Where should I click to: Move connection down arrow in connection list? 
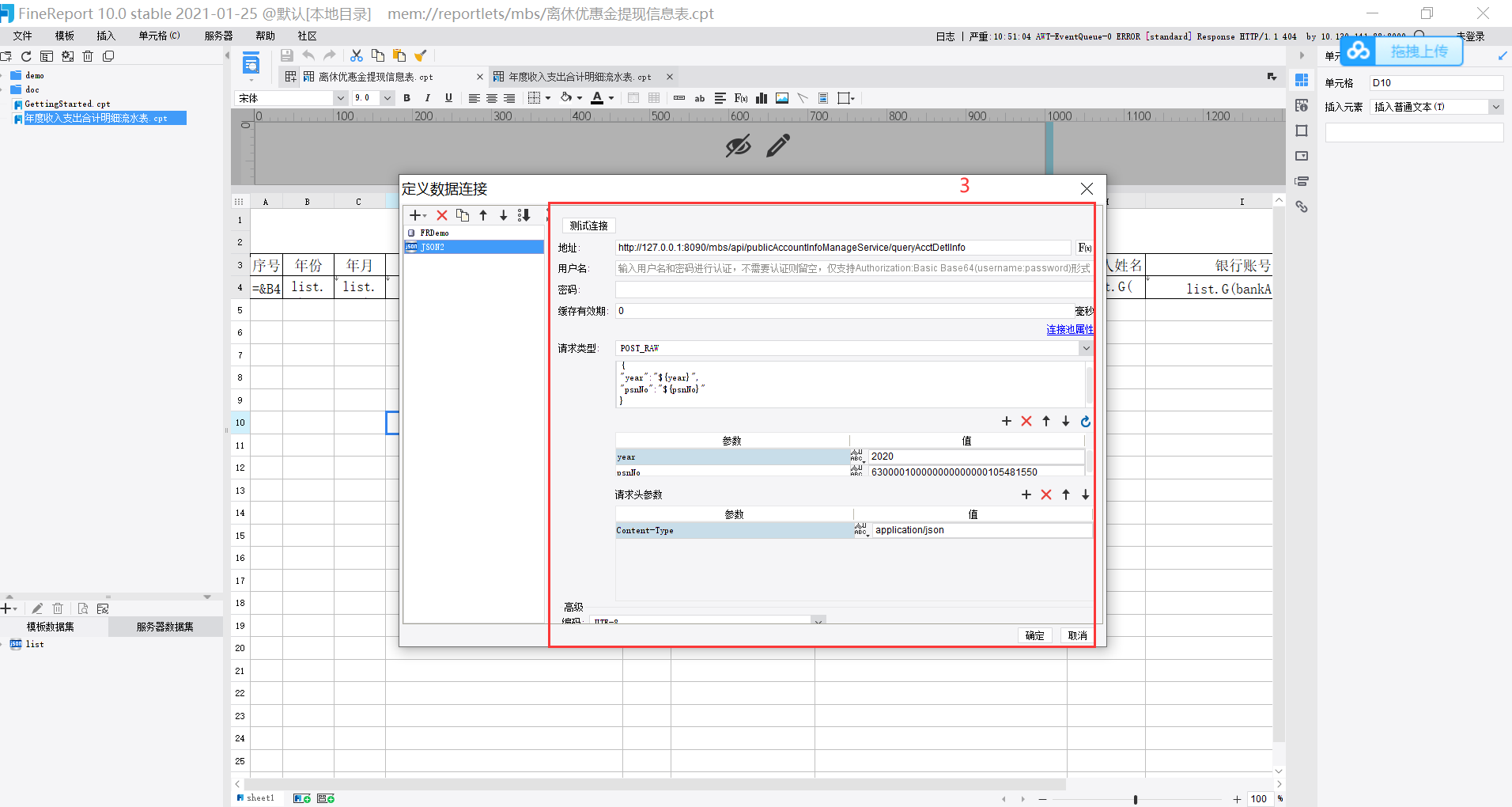tap(504, 215)
